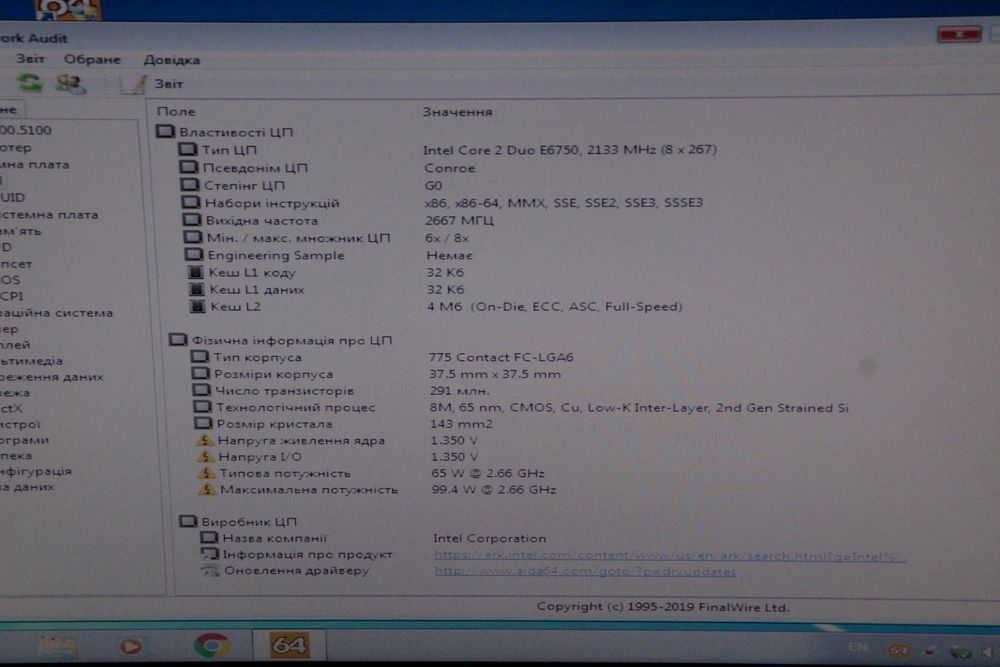The image size is (1000, 667).
Task: Select the 'x86, x86-64, MMX, SSE' instruction sets value
Action: point(564,203)
